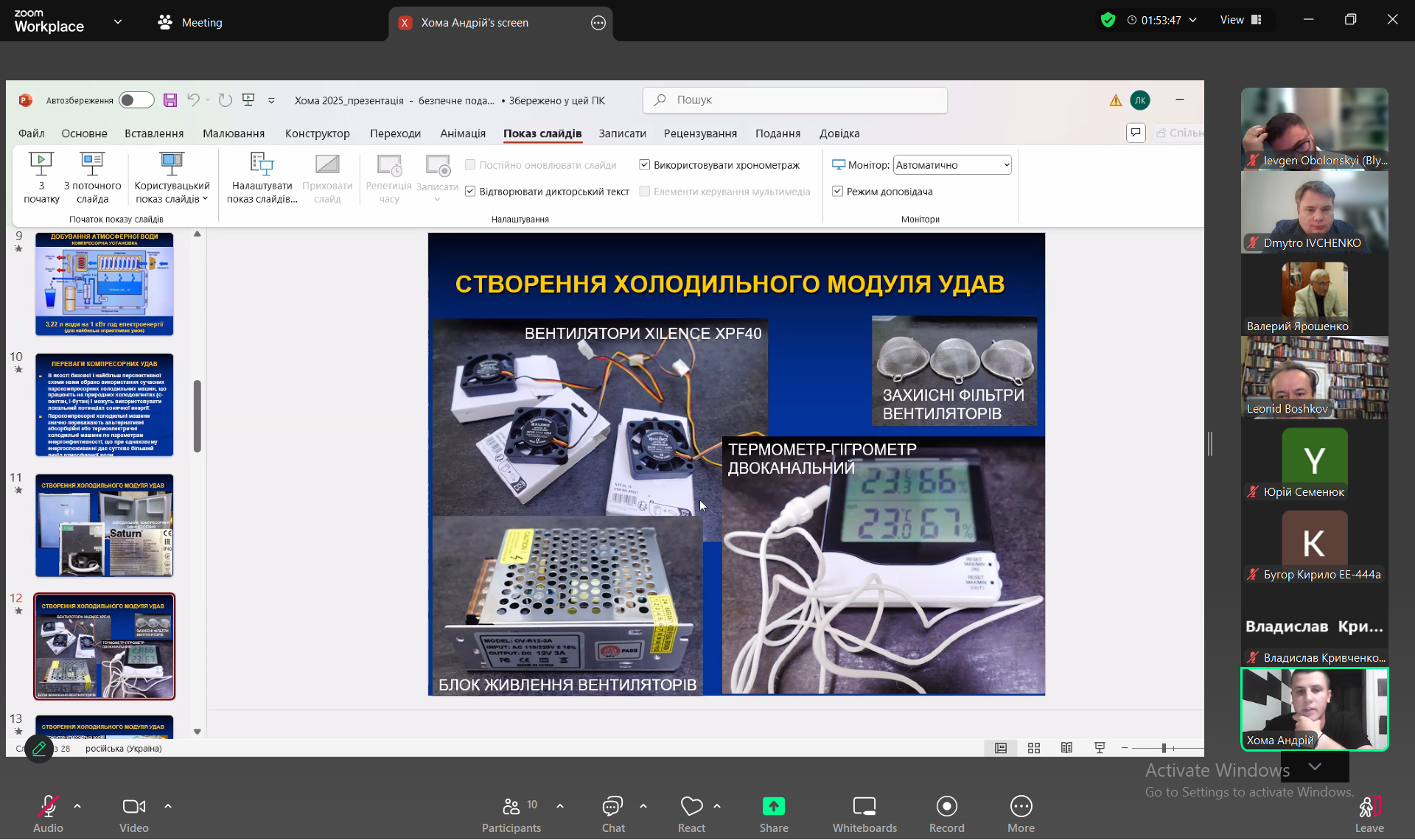Click the Redo arrow in the quick access toolbar
This screenshot has width=1415, height=840.
(226, 100)
